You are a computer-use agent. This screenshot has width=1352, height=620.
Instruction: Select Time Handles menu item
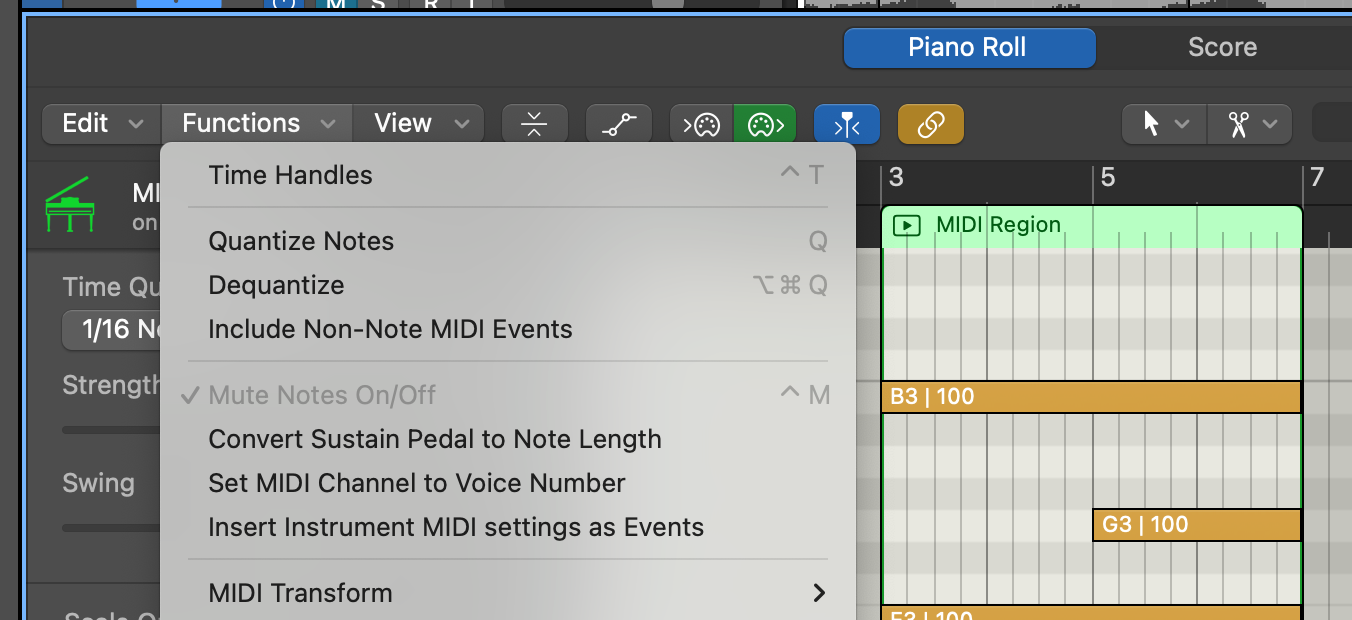click(290, 175)
